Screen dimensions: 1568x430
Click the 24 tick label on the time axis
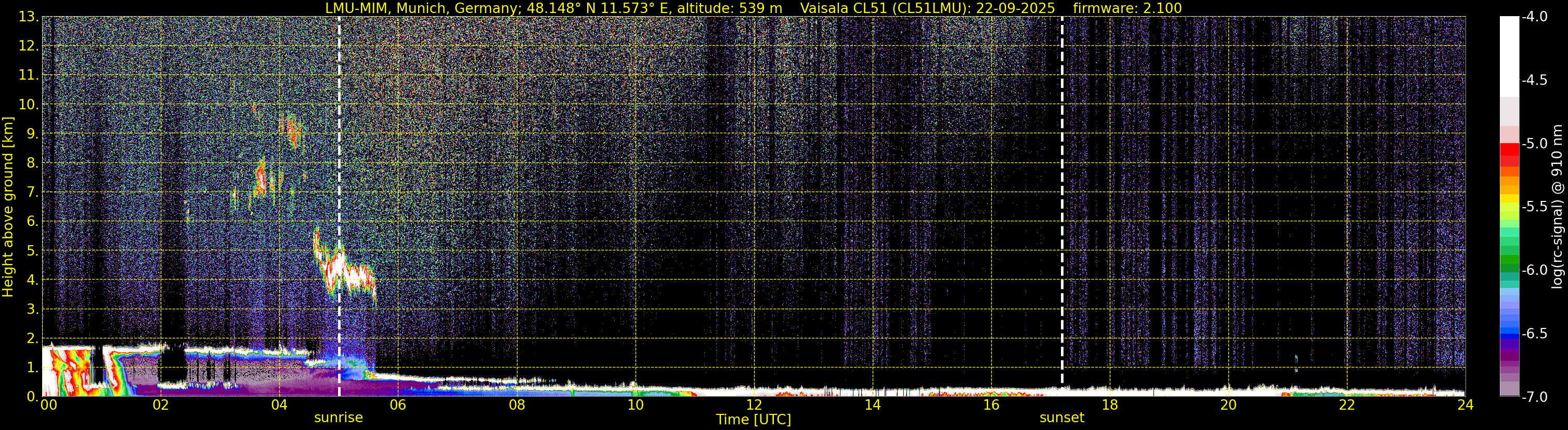(1465, 405)
